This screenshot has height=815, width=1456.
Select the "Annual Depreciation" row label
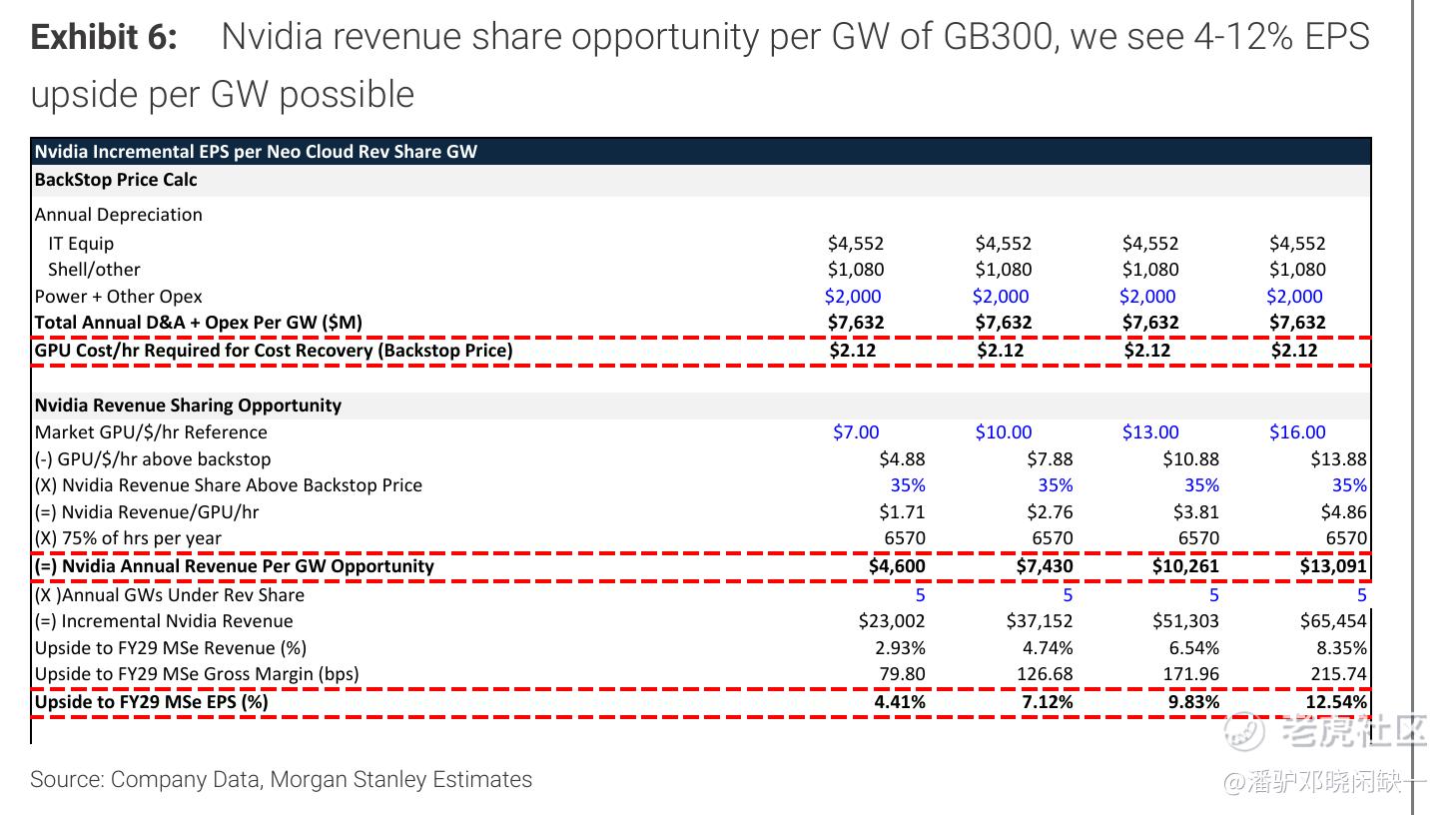(x=118, y=215)
